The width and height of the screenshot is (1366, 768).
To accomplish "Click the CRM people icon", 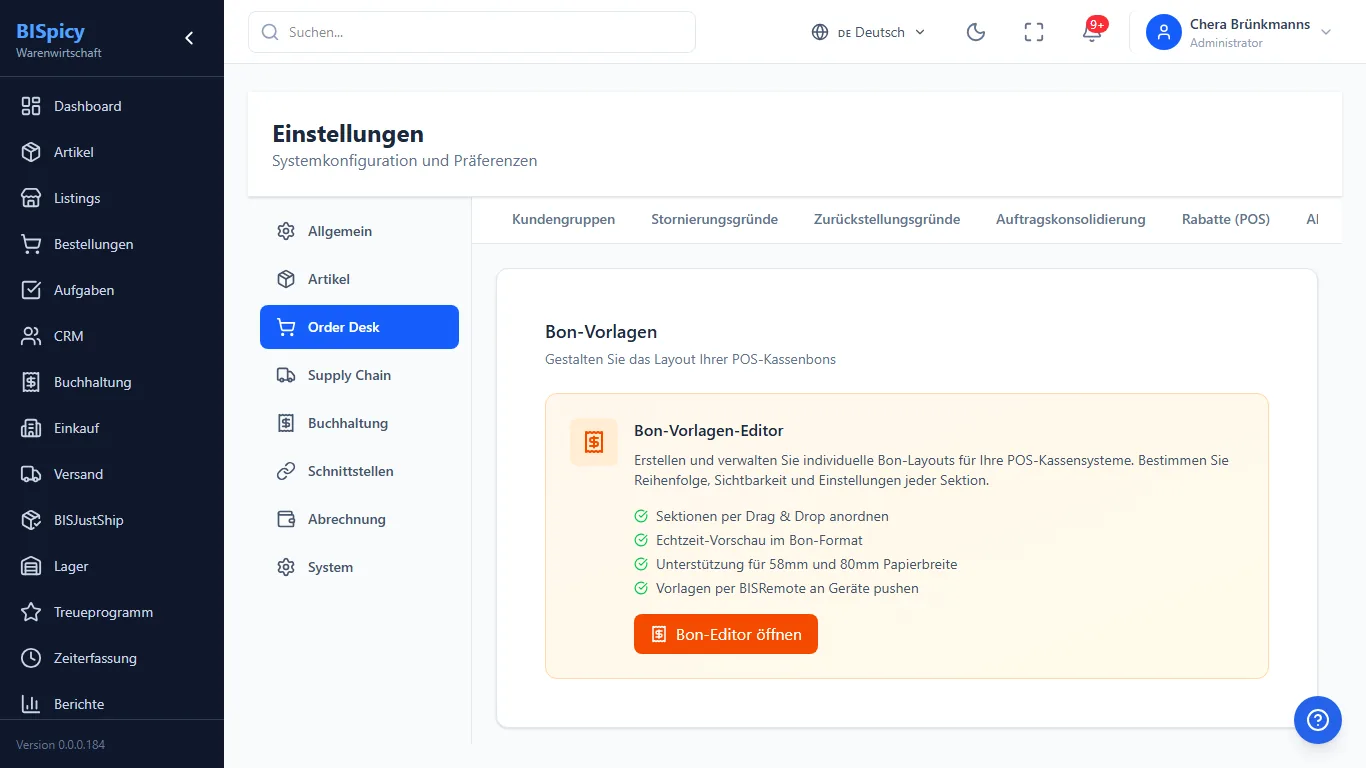I will tap(31, 336).
